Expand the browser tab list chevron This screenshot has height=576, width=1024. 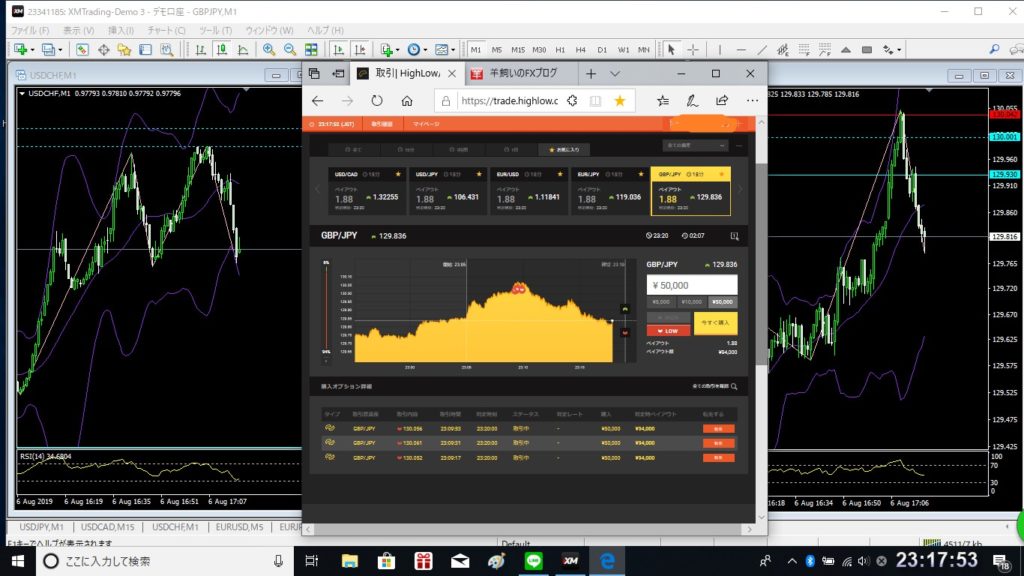point(615,74)
